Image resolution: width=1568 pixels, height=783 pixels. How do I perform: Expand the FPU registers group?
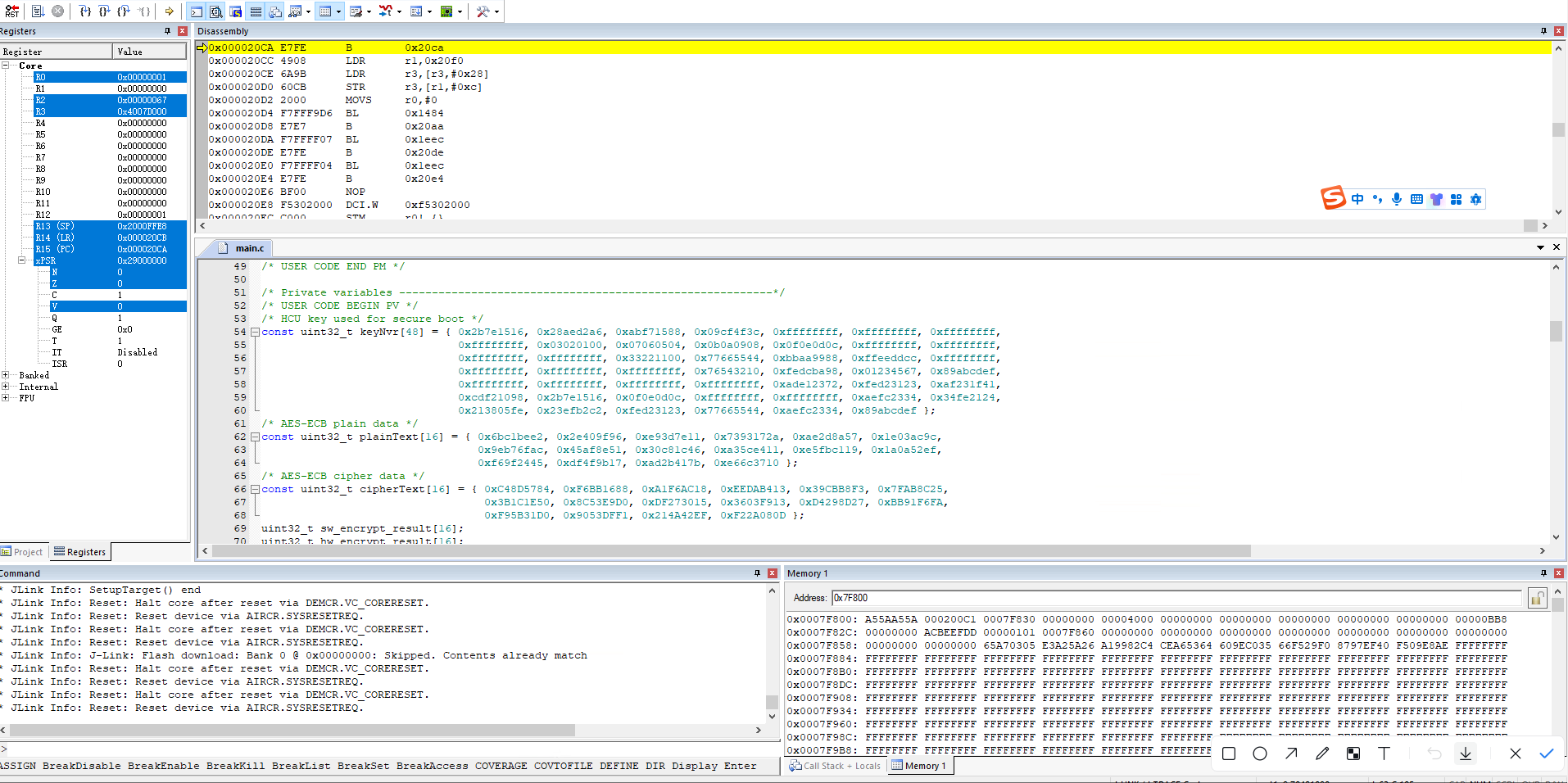tap(6, 398)
